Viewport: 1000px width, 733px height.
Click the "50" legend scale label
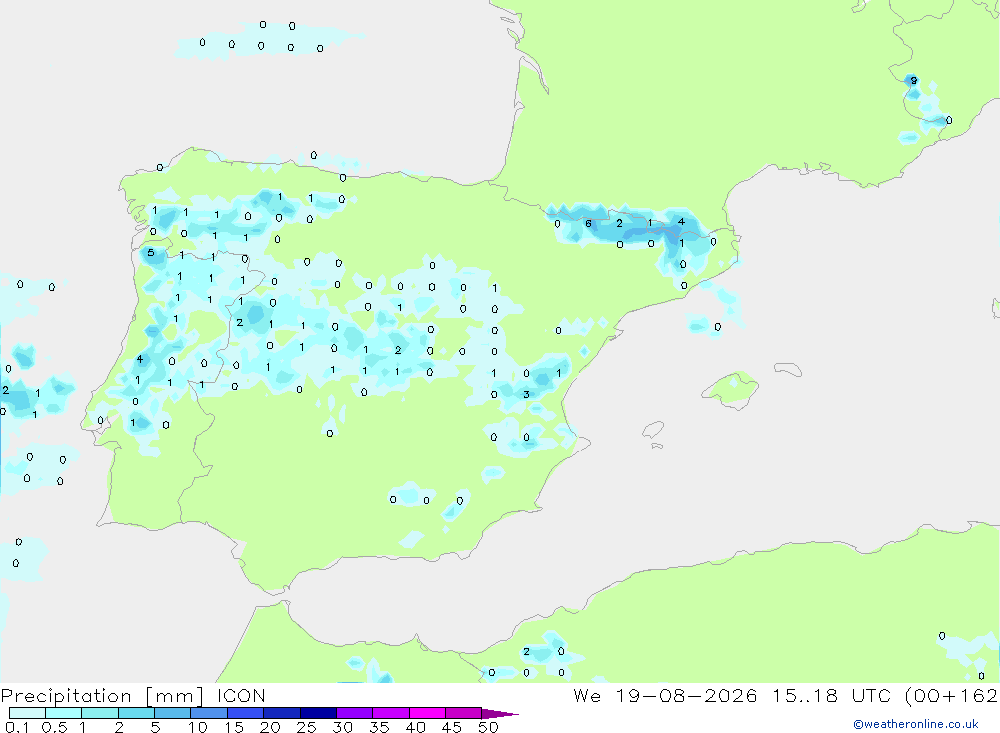click(488, 727)
